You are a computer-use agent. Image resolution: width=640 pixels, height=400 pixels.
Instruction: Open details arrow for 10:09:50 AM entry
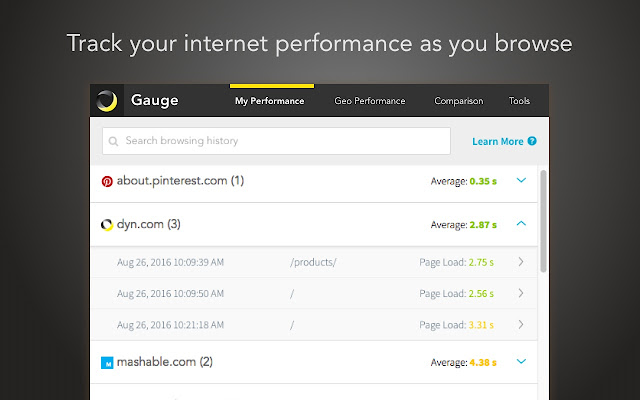[x=521, y=293]
